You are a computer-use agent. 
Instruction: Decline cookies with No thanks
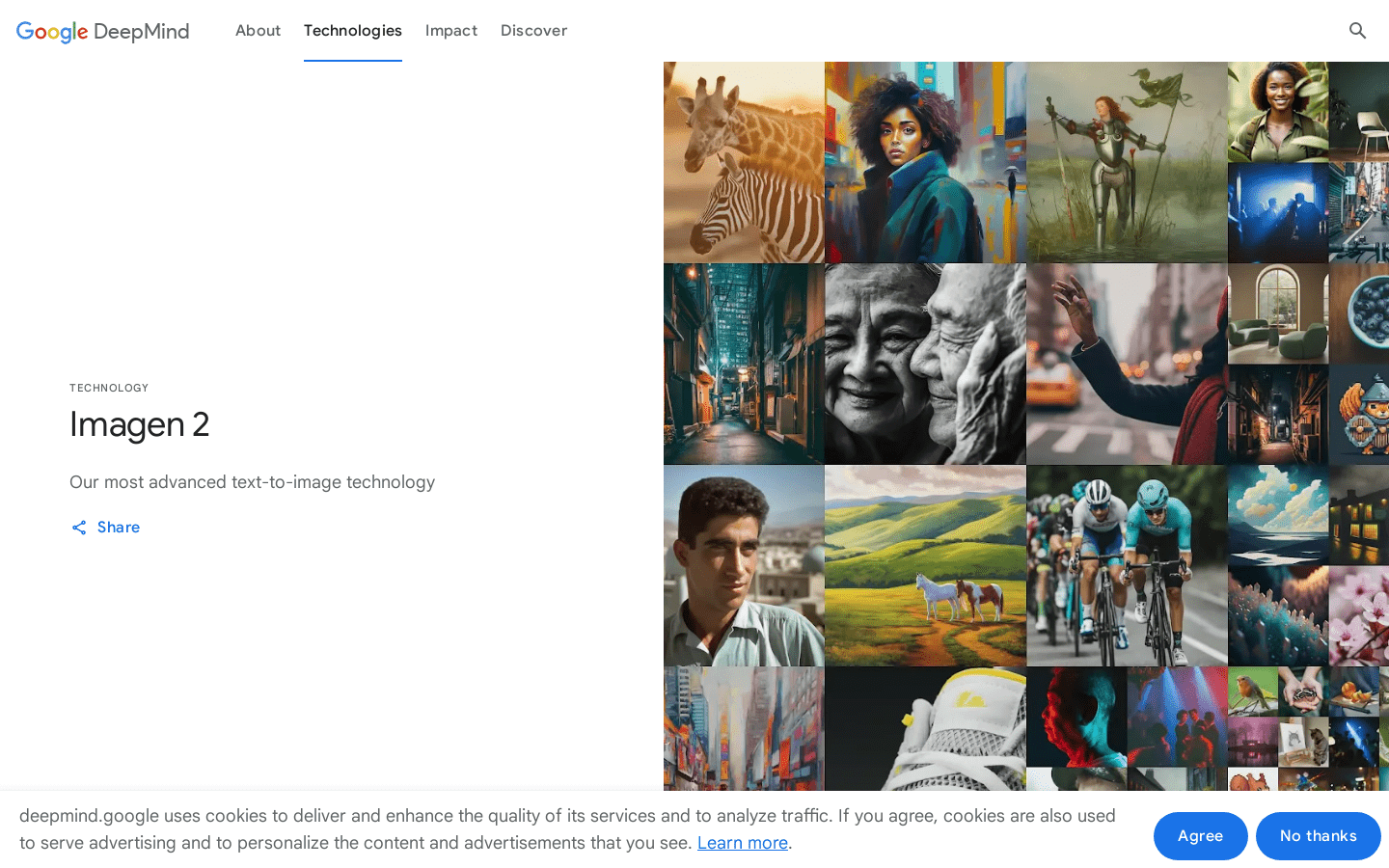(x=1318, y=836)
